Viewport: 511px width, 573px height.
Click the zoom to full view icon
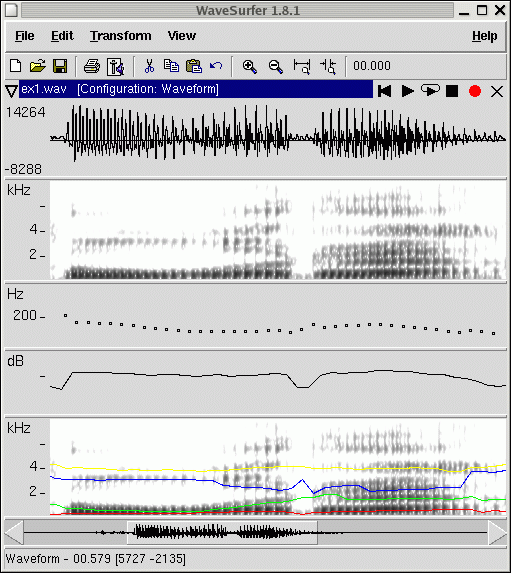point(302,67)
